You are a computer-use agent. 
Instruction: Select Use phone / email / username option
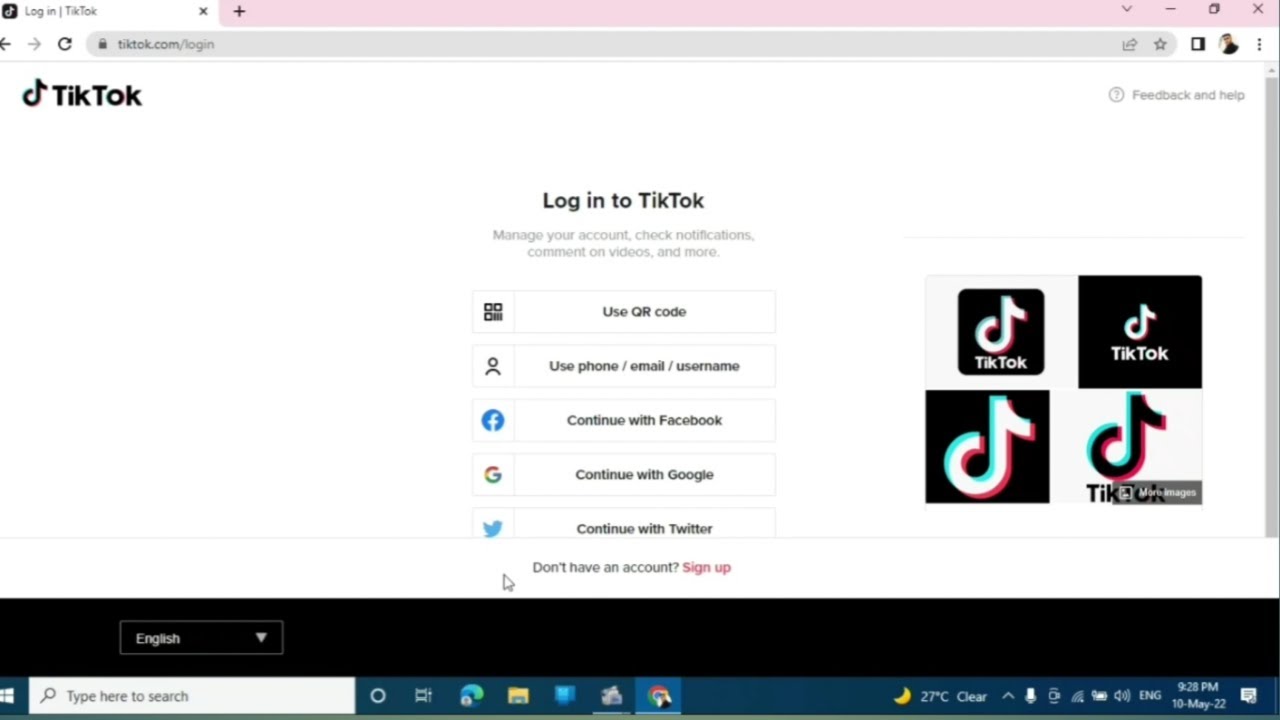(624, 366)
